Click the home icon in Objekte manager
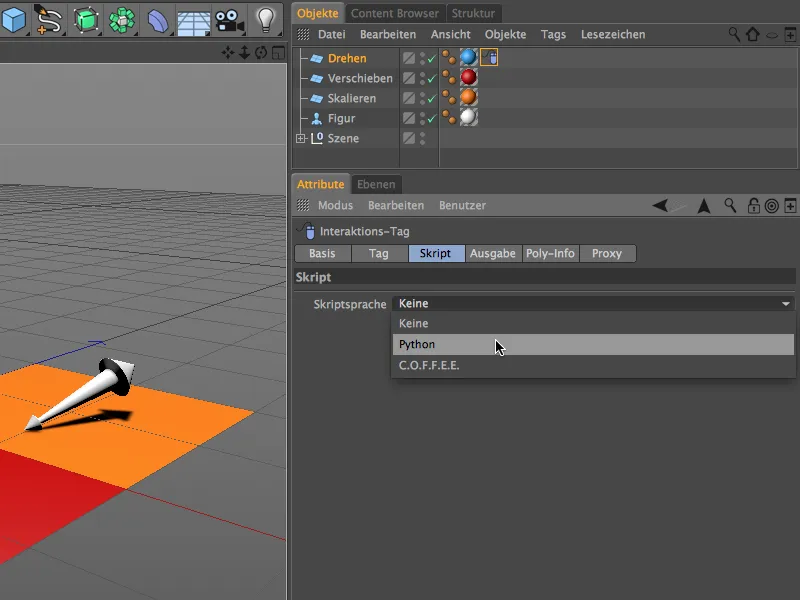Screen dimensions: 800x600 pyautogui.click(x=753, y=34)
